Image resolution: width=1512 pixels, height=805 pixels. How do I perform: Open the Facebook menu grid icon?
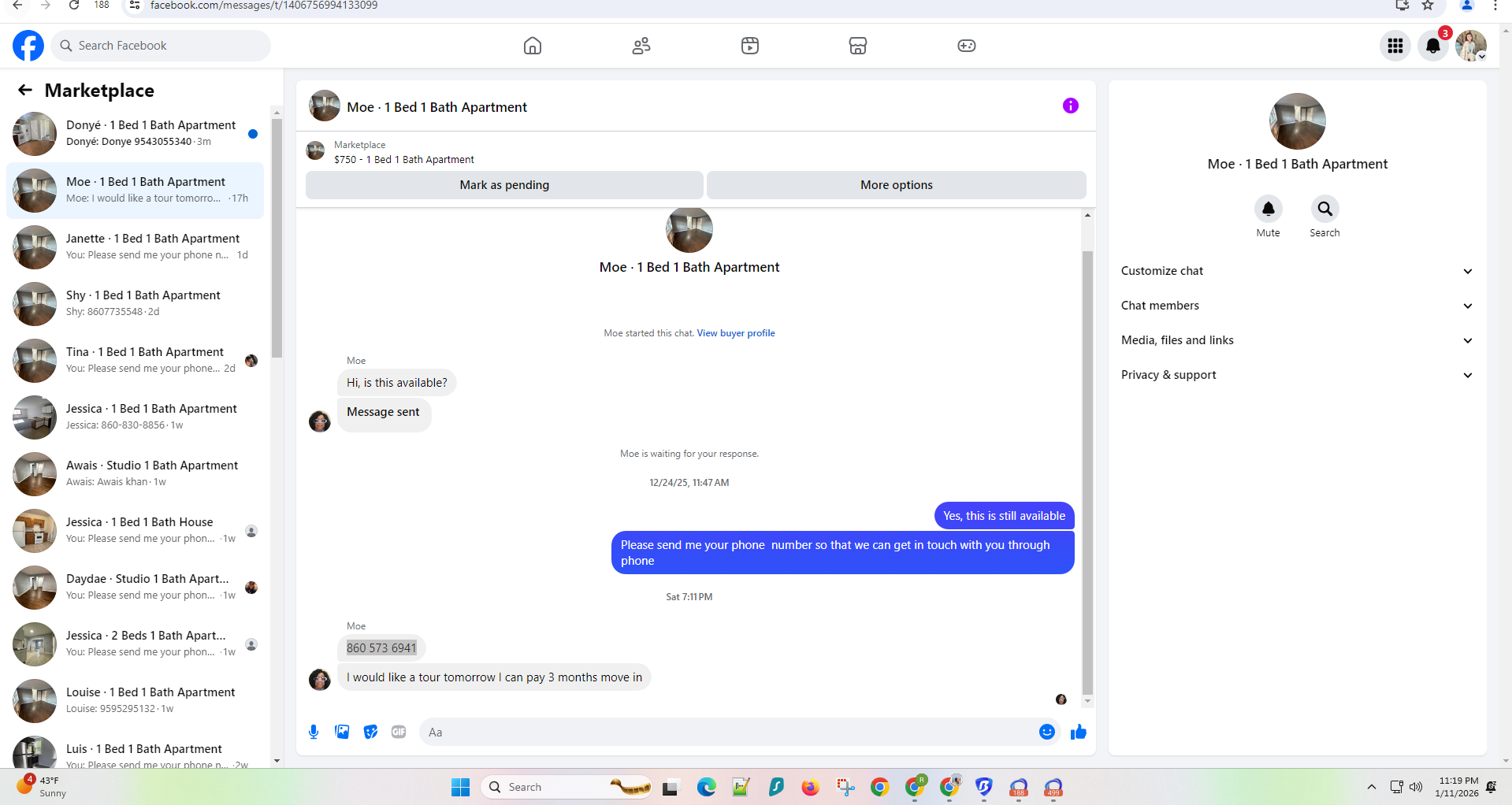click(x=1395, y=46)
